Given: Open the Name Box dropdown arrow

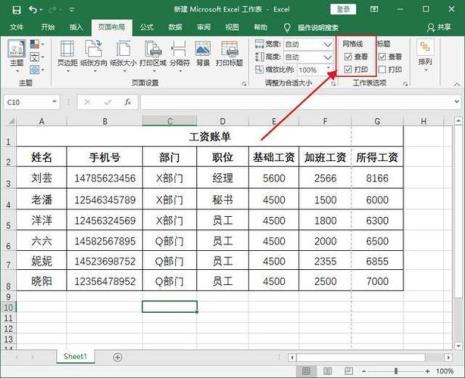Looking at the screenshot, I should pos(54,102).
